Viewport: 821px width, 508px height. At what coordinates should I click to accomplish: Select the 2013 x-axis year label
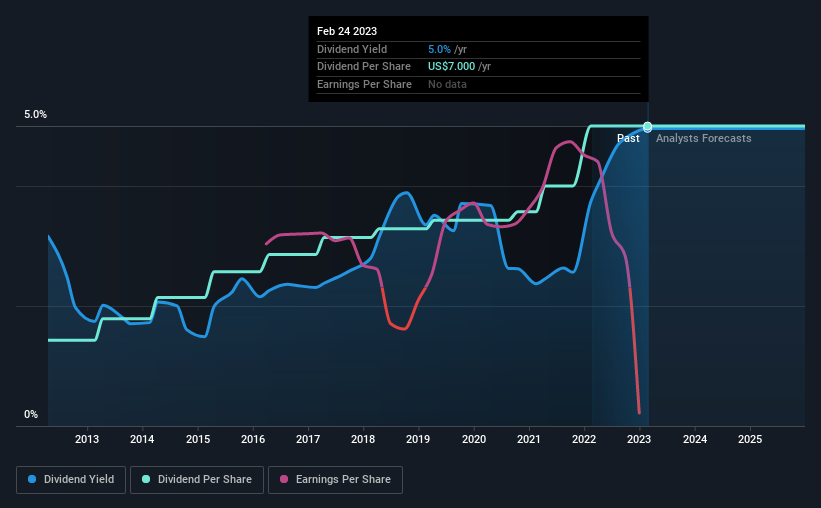click(x=87, y=439)
